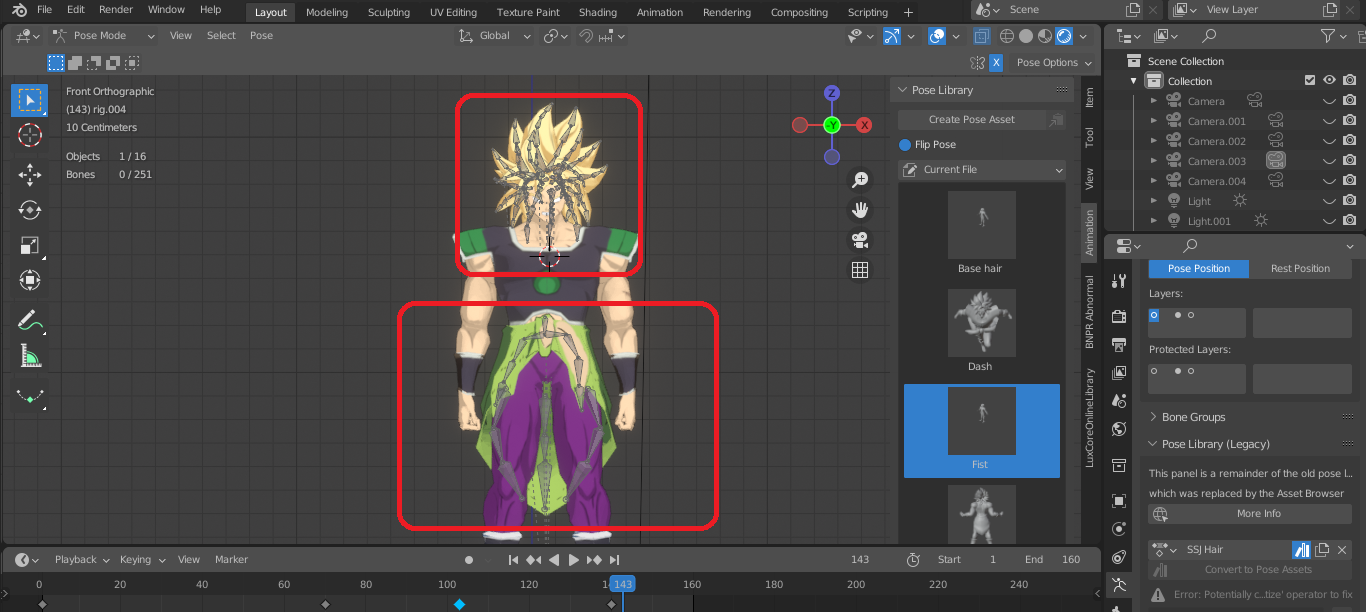The image size is (1366, 612).
Task: Collapse the Pose Library panel
Action: tap(902, 90)
